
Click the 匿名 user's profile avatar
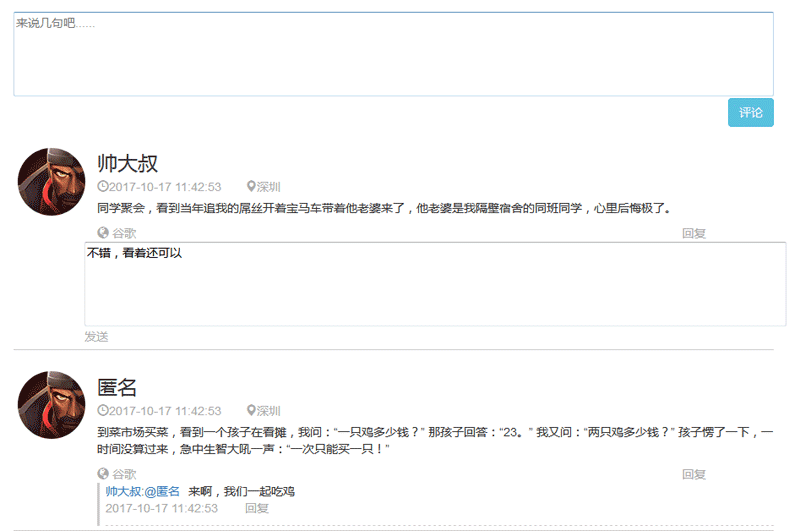coord(51,404)
